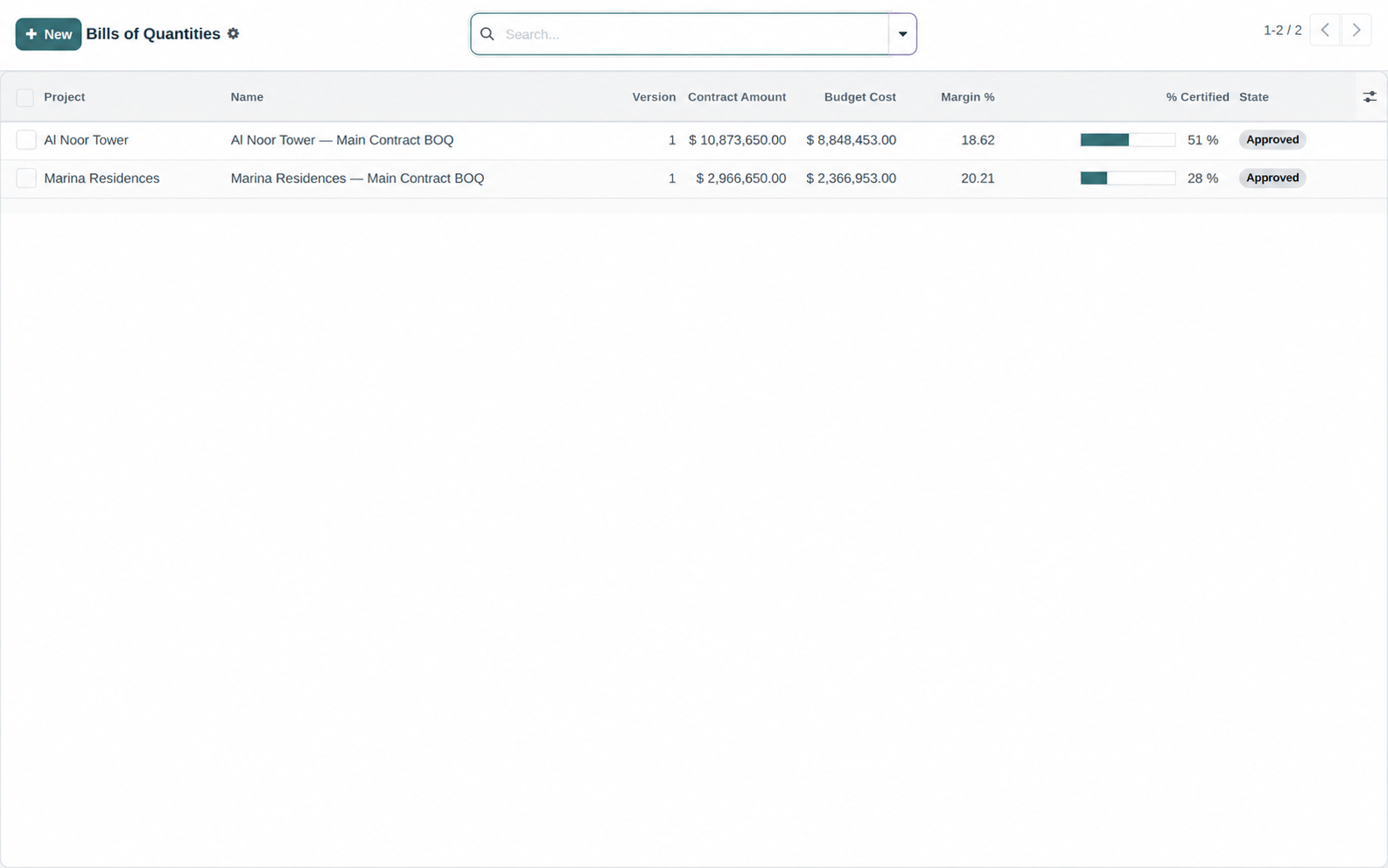Viewport: 1388px width, 868px height.
Task: Check the Al Noor Tower row checkbox
Action: click(26, 140)
